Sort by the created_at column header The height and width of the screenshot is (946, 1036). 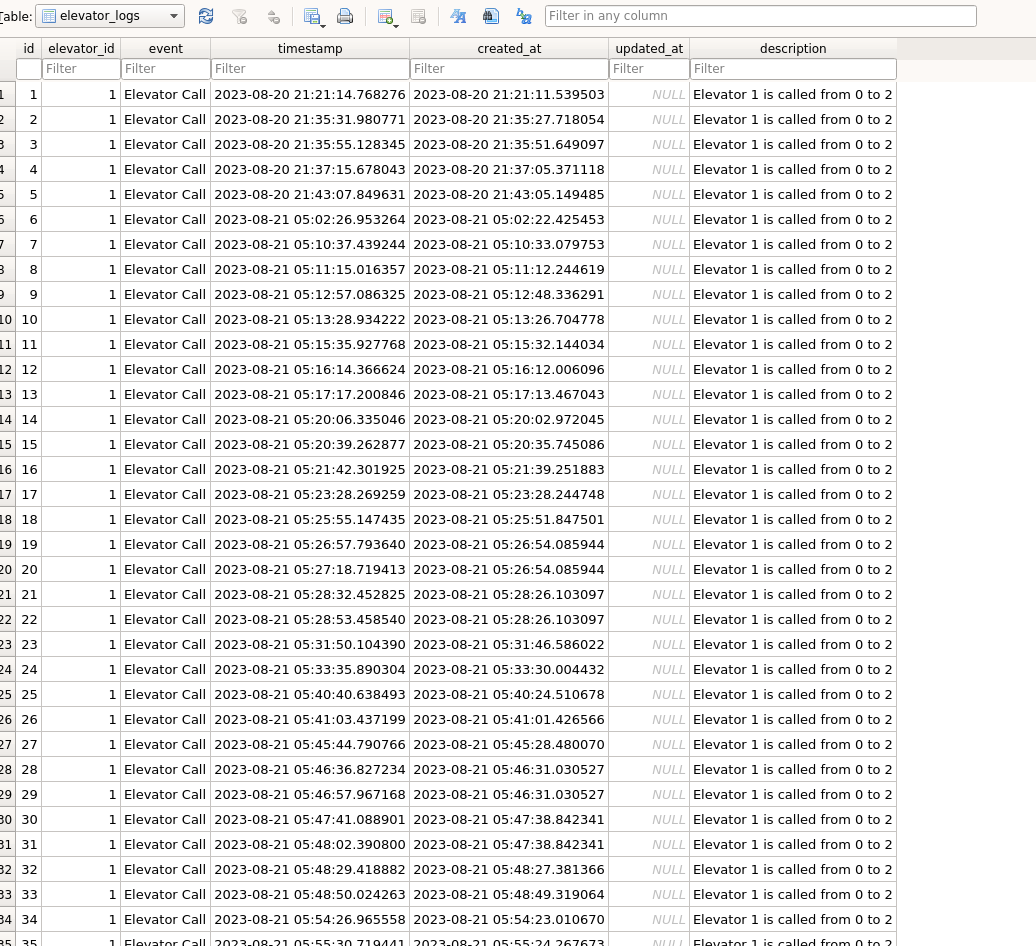pyautogui.click(x=509, y=48)
